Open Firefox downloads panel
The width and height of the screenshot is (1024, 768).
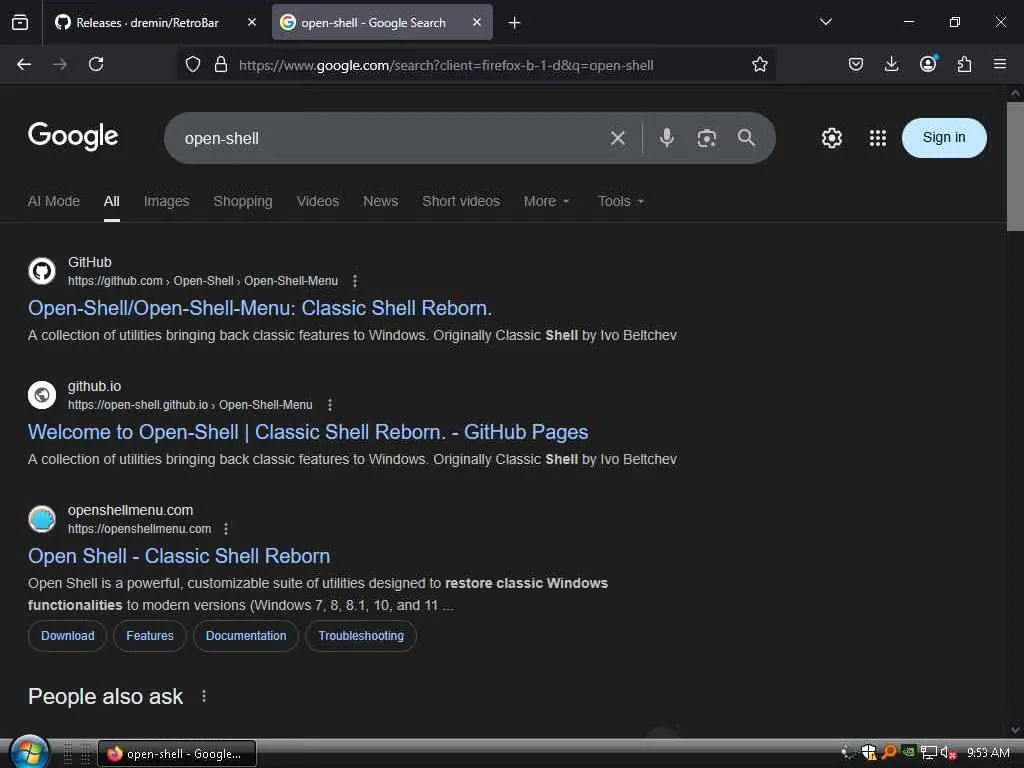click(x=891, y=64)
